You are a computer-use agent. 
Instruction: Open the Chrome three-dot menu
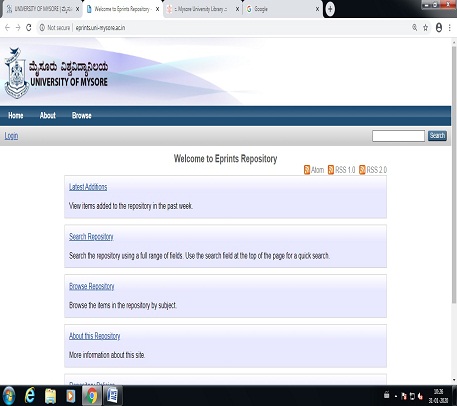(x=450, y=28)
